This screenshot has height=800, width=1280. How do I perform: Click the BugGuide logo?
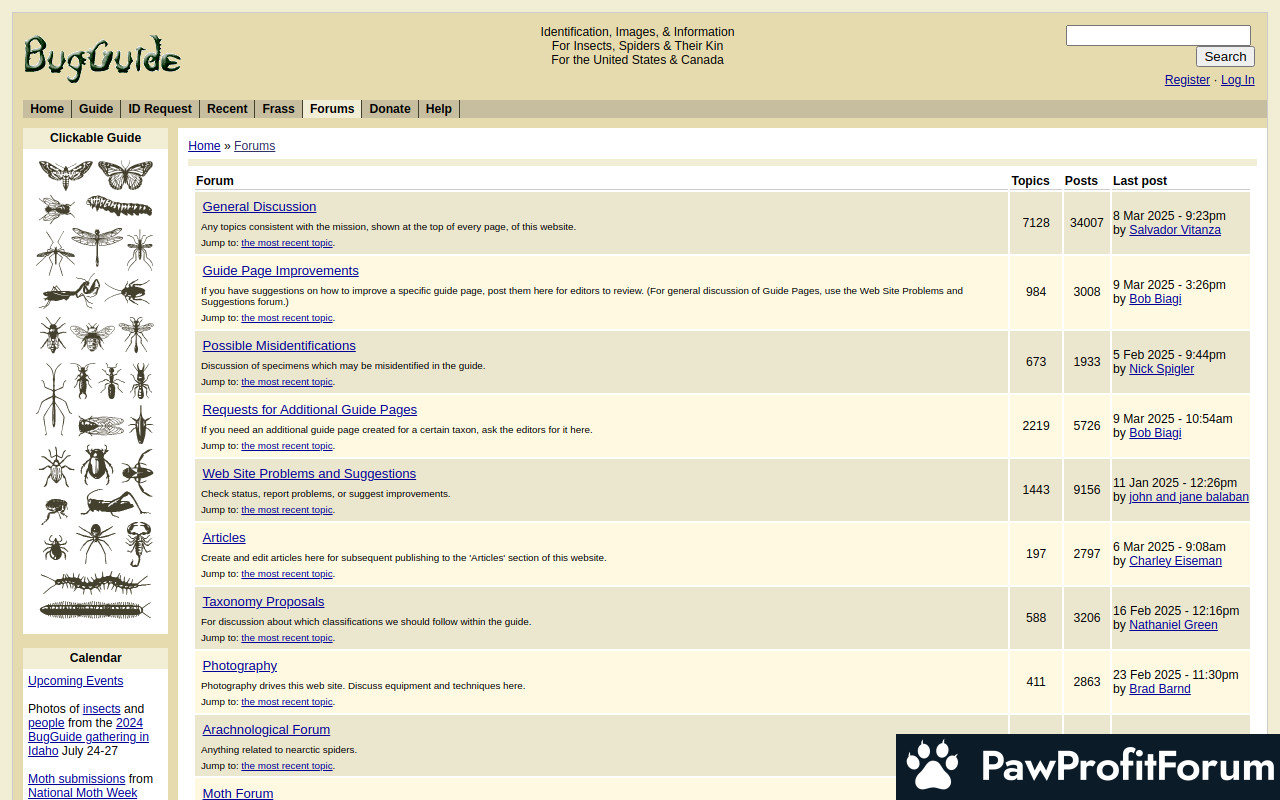click(102, 57)
